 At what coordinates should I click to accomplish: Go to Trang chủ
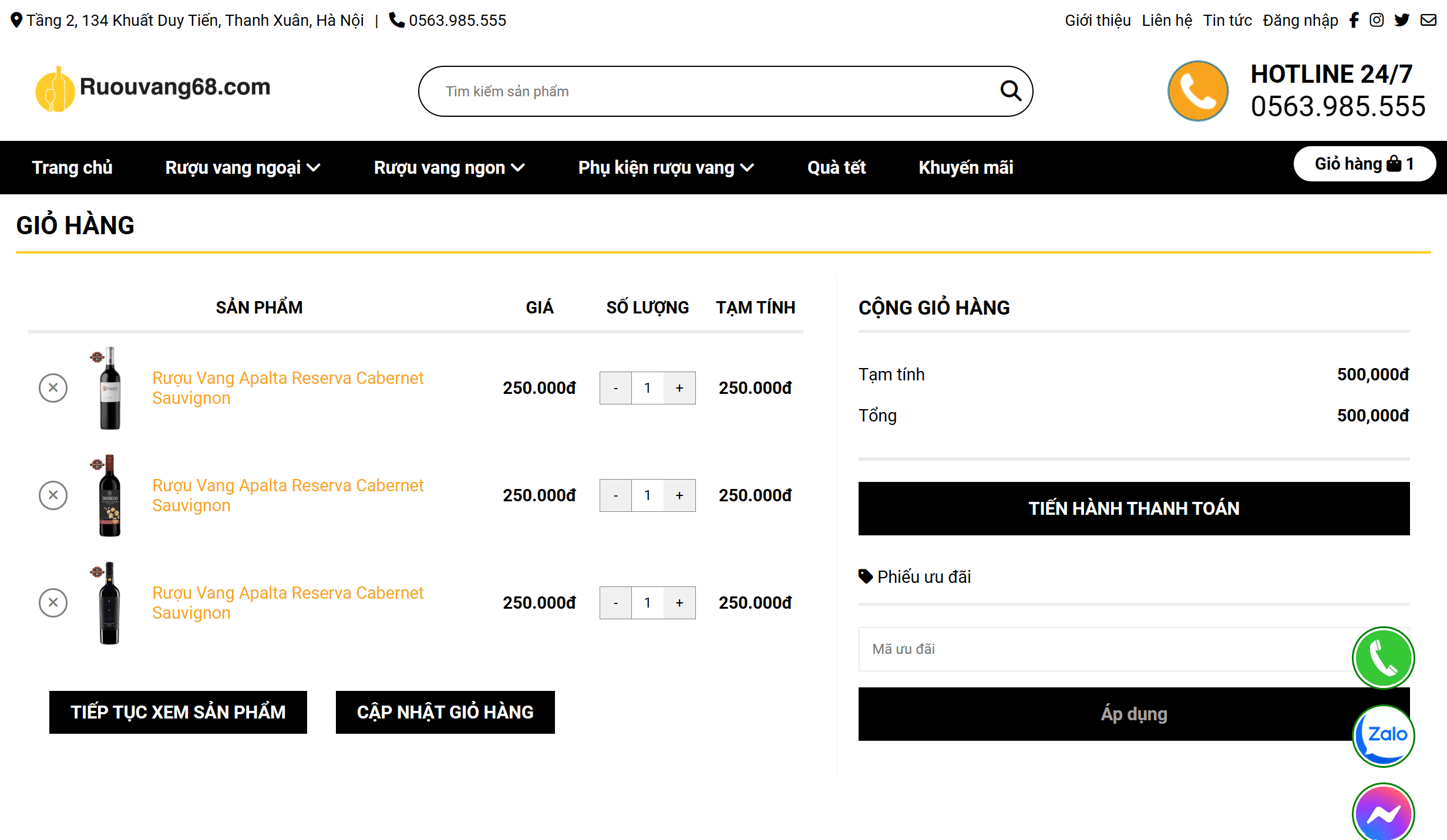(72, 167)
